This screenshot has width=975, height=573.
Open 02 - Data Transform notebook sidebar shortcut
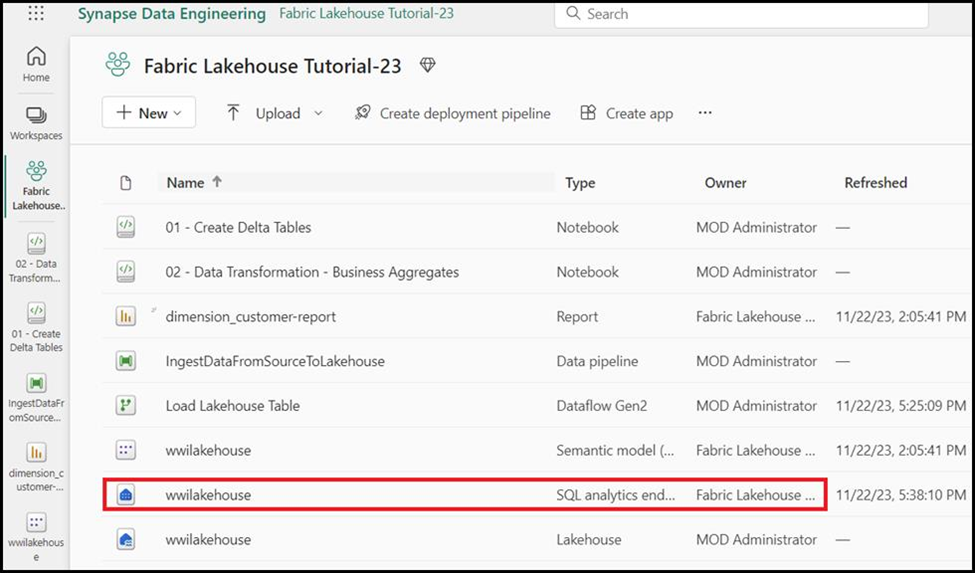(36, 258)
